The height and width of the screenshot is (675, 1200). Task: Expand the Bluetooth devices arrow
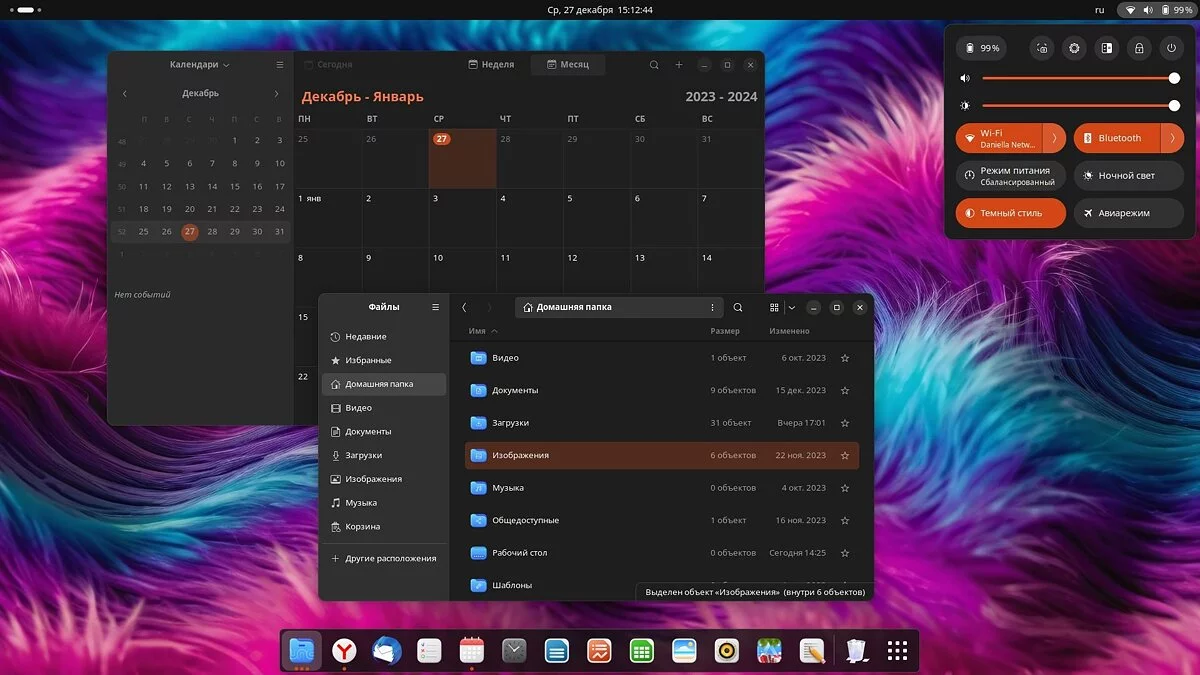(1172, 138)
